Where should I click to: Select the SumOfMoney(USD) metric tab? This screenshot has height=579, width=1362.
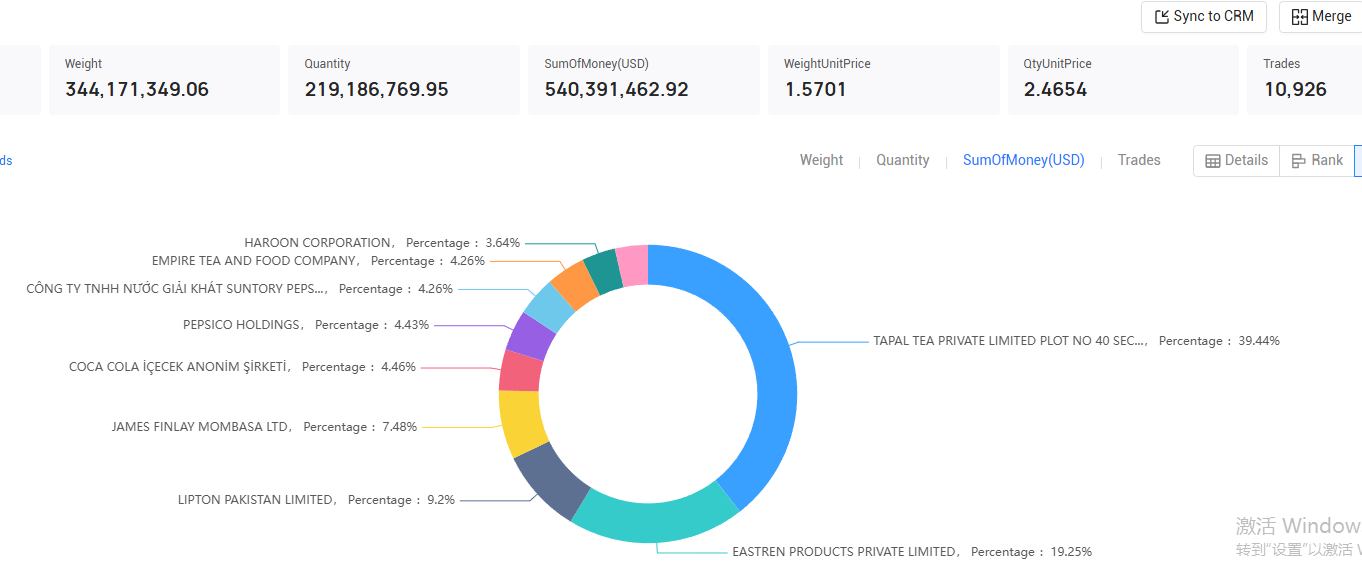tap(1024, 160)
